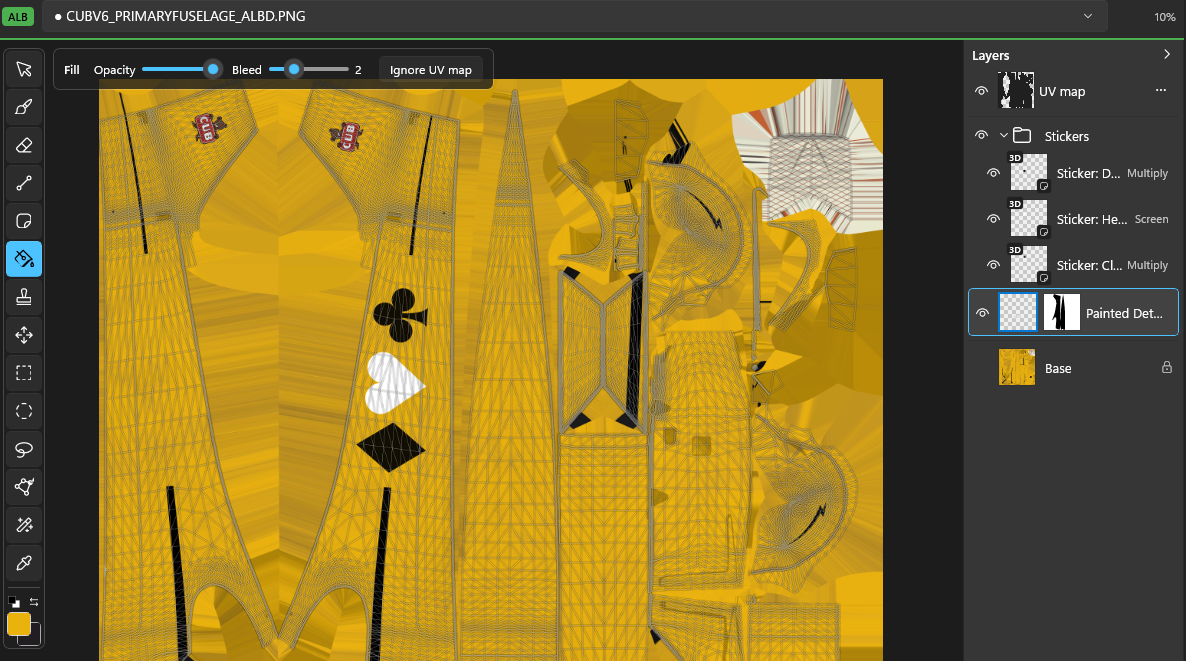Click the 10% zoom level
The width and height of the screenshot is (1186, 661).
coord(1165,17)
